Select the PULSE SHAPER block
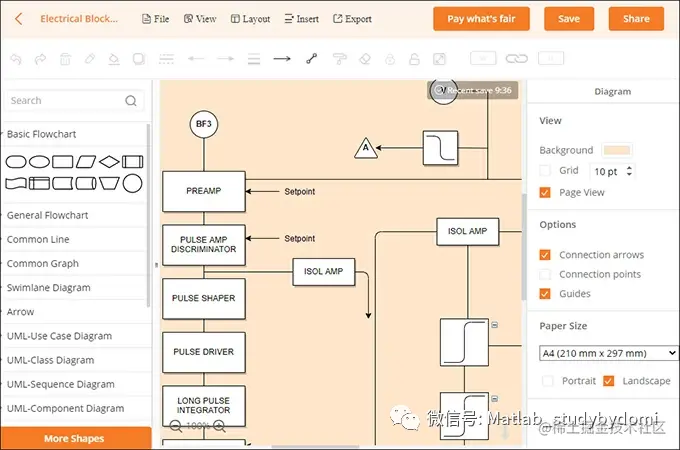Screen dimensions: 680x450 coord(204,299)
